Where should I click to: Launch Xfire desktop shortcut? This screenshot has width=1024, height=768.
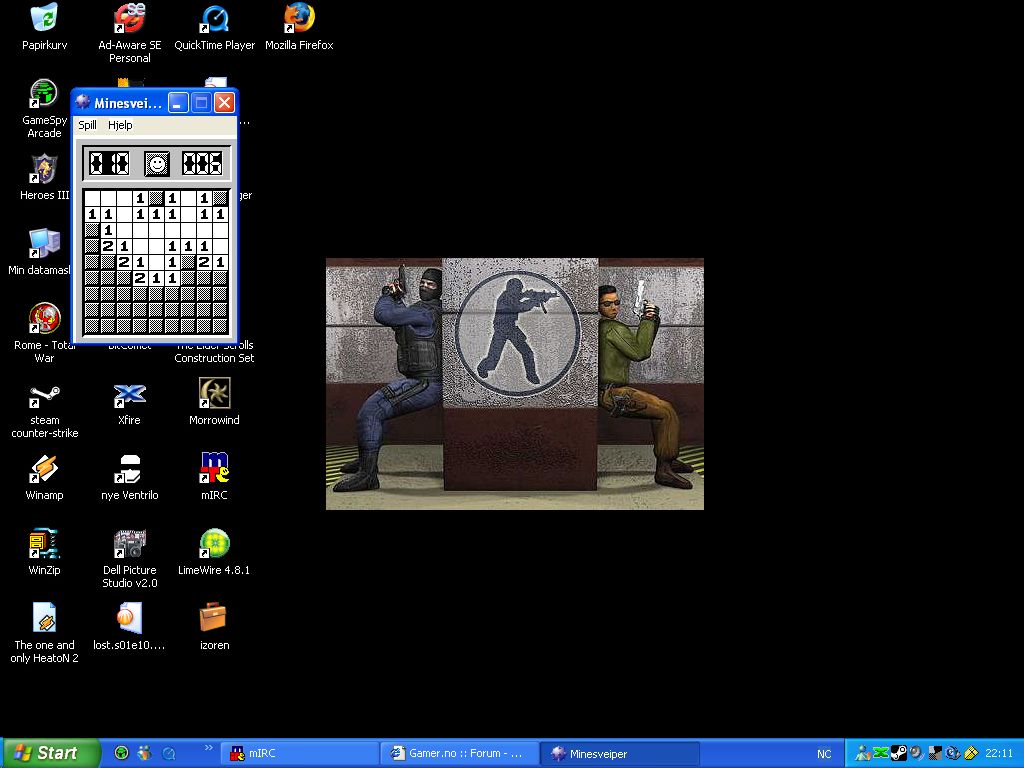click(129, 405)
